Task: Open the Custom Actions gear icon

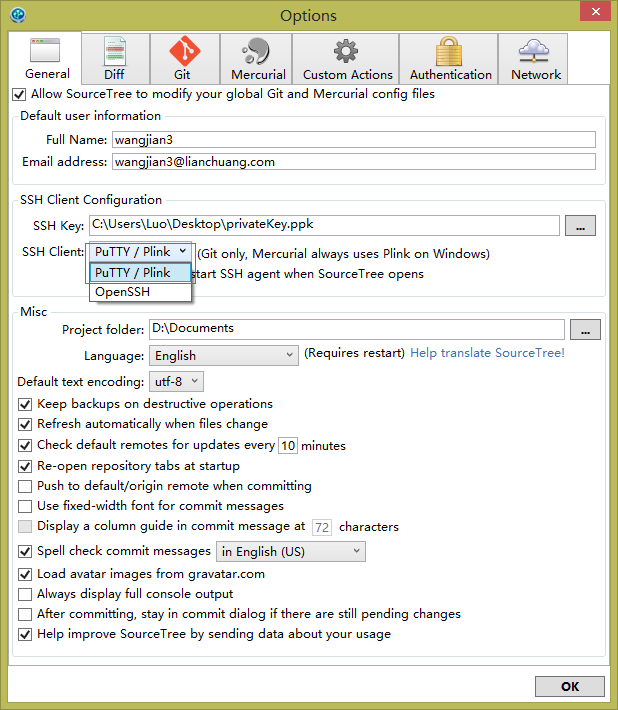Action: [346, 51]
